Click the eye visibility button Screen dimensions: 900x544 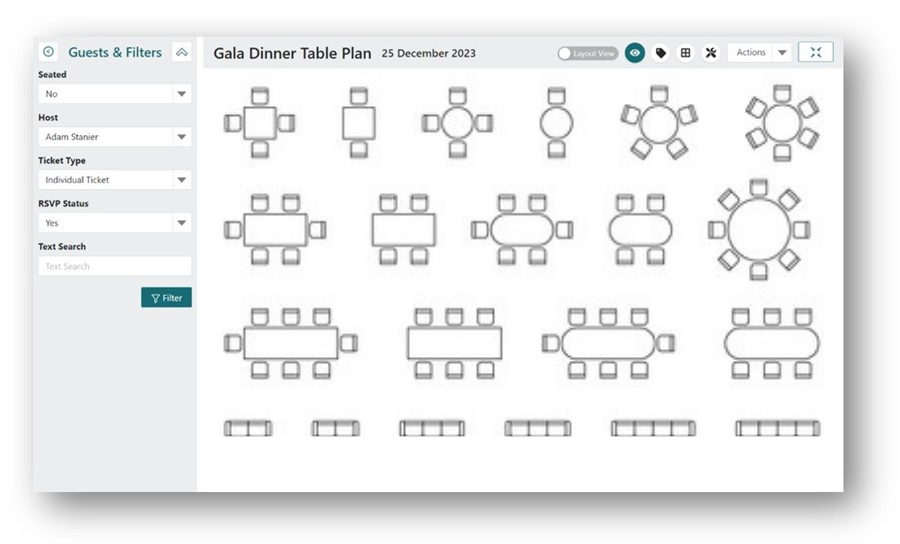click(x=635, y=53)
